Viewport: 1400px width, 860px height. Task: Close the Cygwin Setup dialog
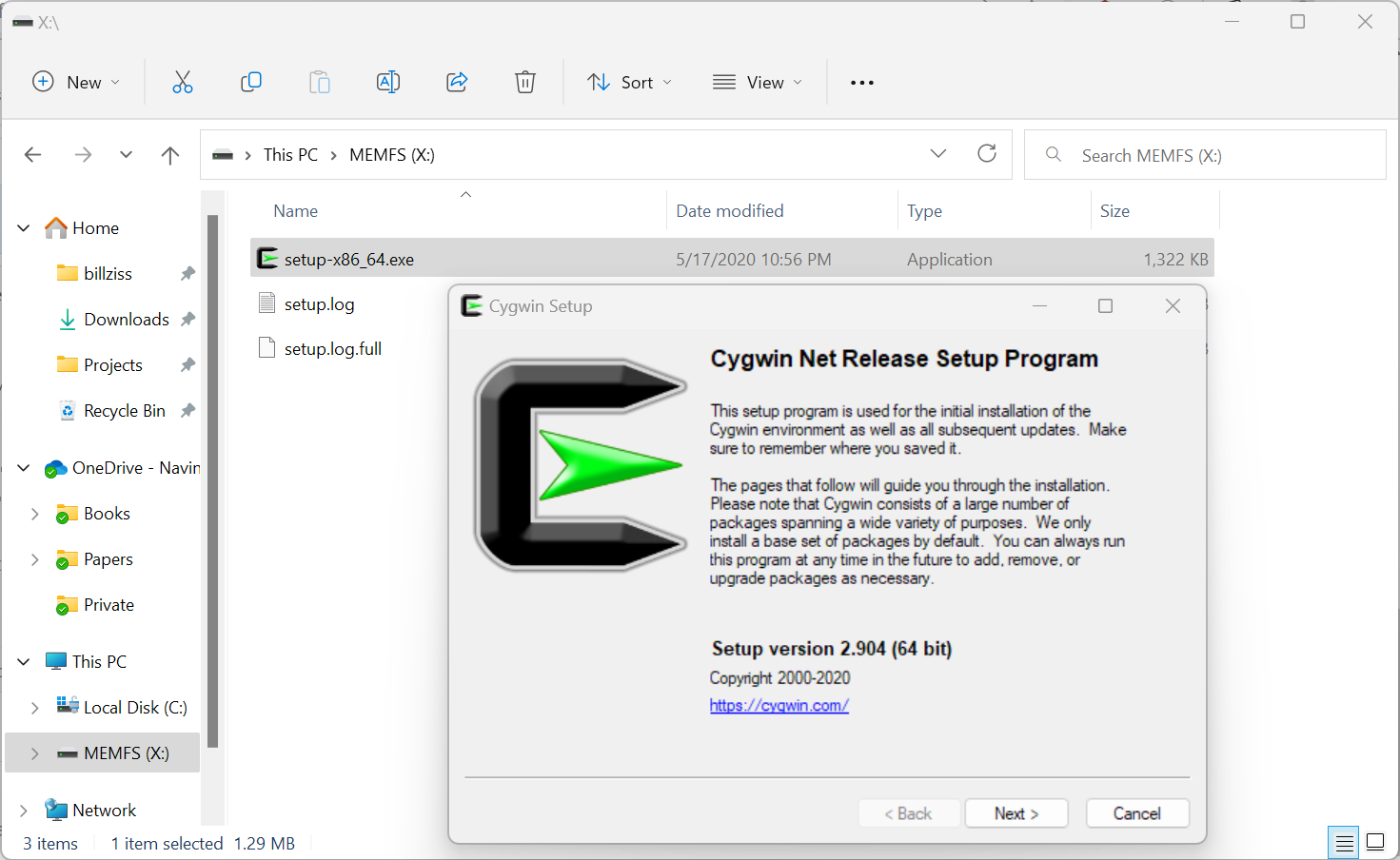pos(1173,305)
